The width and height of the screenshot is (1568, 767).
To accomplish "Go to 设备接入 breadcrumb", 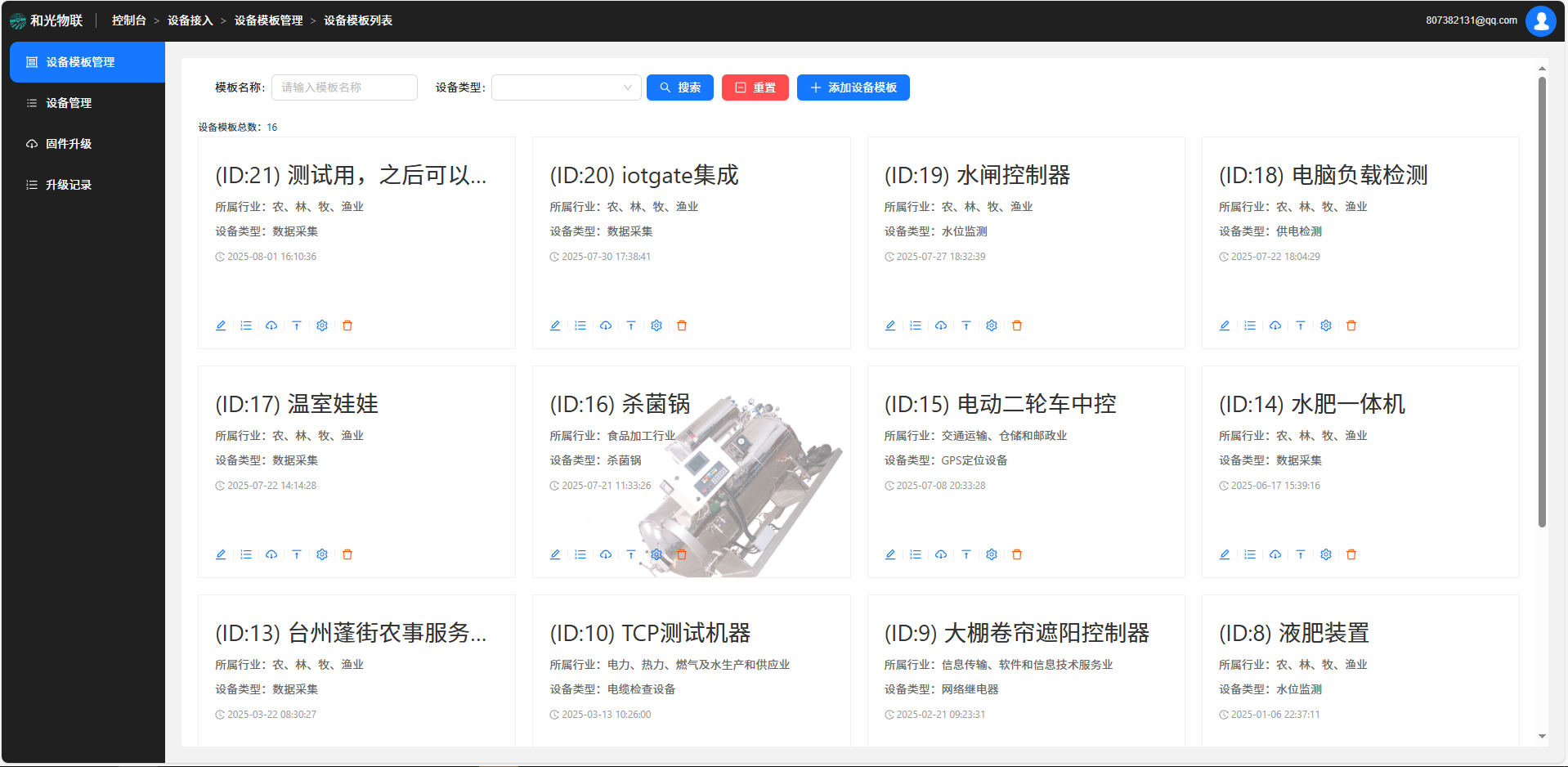I will pos(190,20).
